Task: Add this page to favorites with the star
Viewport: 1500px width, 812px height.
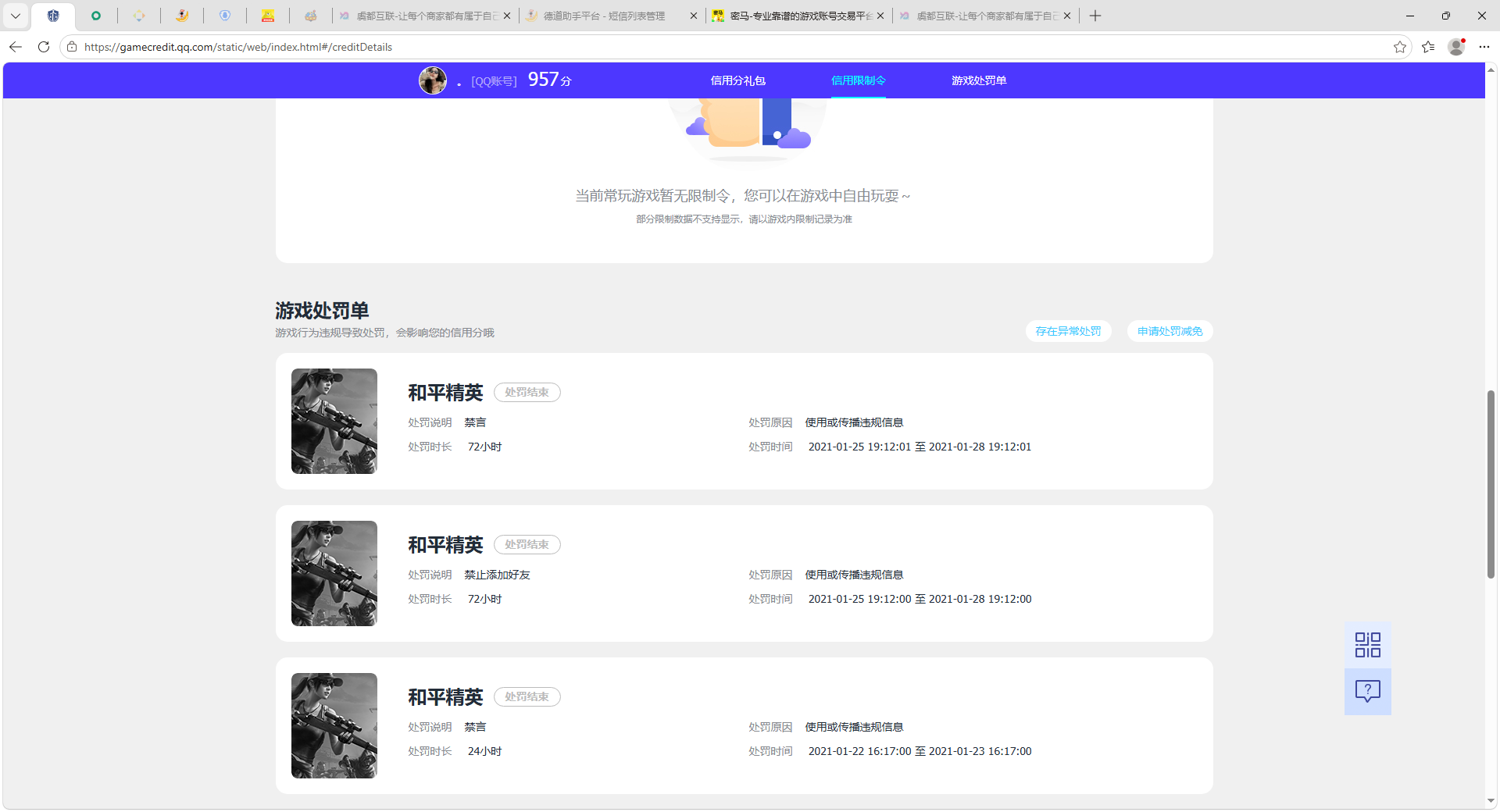Action: (x=1400, y=47)
